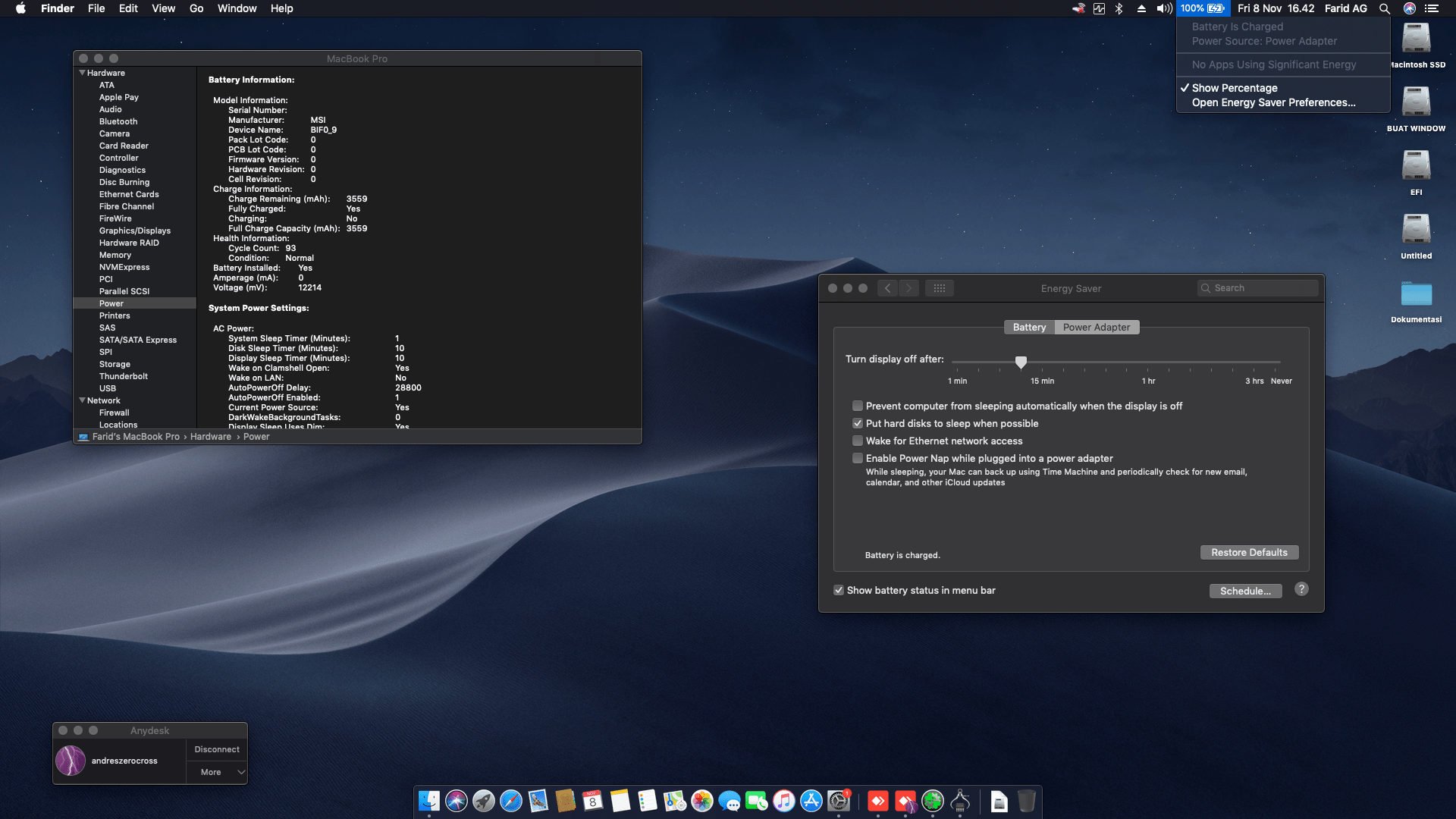This screenshot has width=1456, height=819.
Task: Open the Trash in the Dock
Action: tap(1028, 802)
